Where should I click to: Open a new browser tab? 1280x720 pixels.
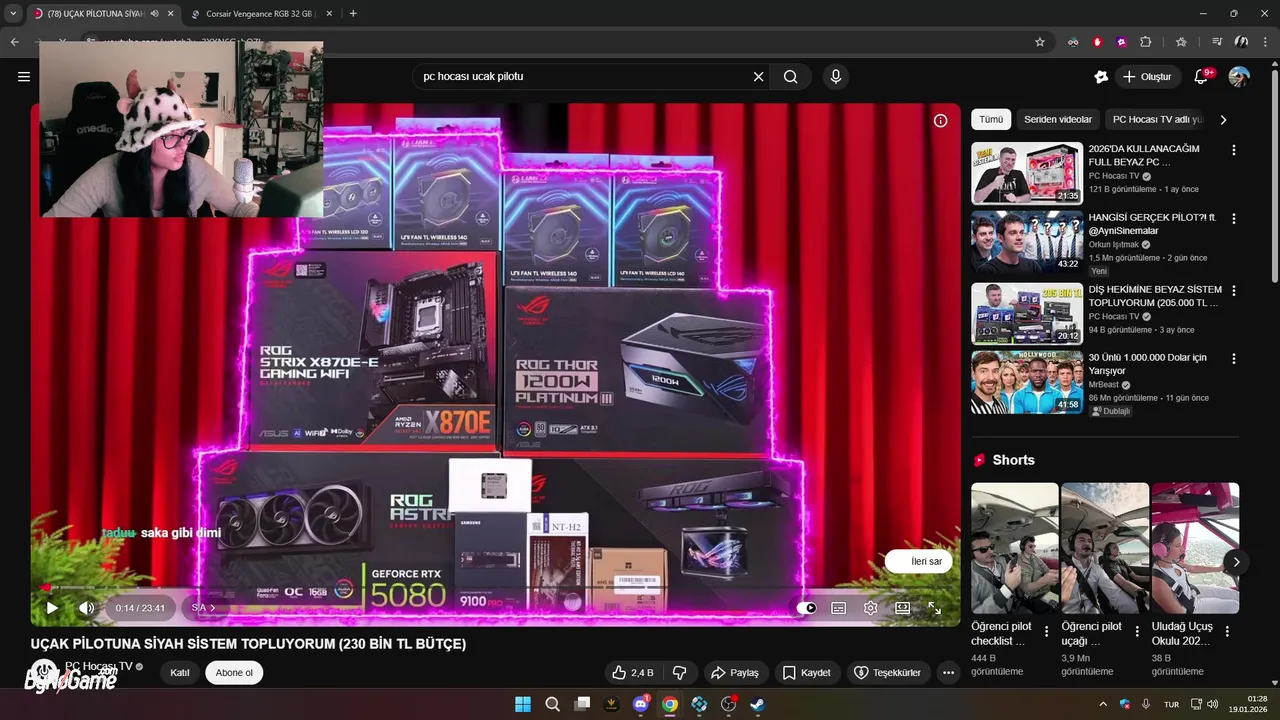[x=353, y=13]
